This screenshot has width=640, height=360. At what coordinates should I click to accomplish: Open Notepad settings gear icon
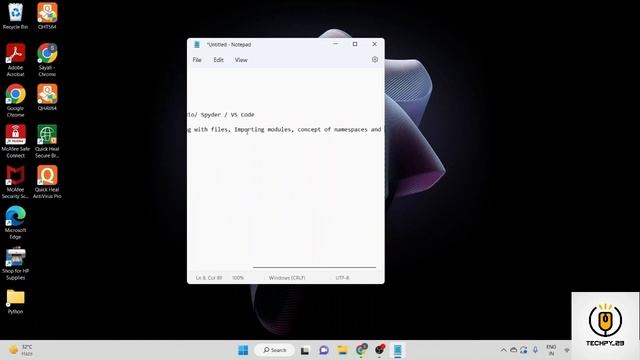375,60
